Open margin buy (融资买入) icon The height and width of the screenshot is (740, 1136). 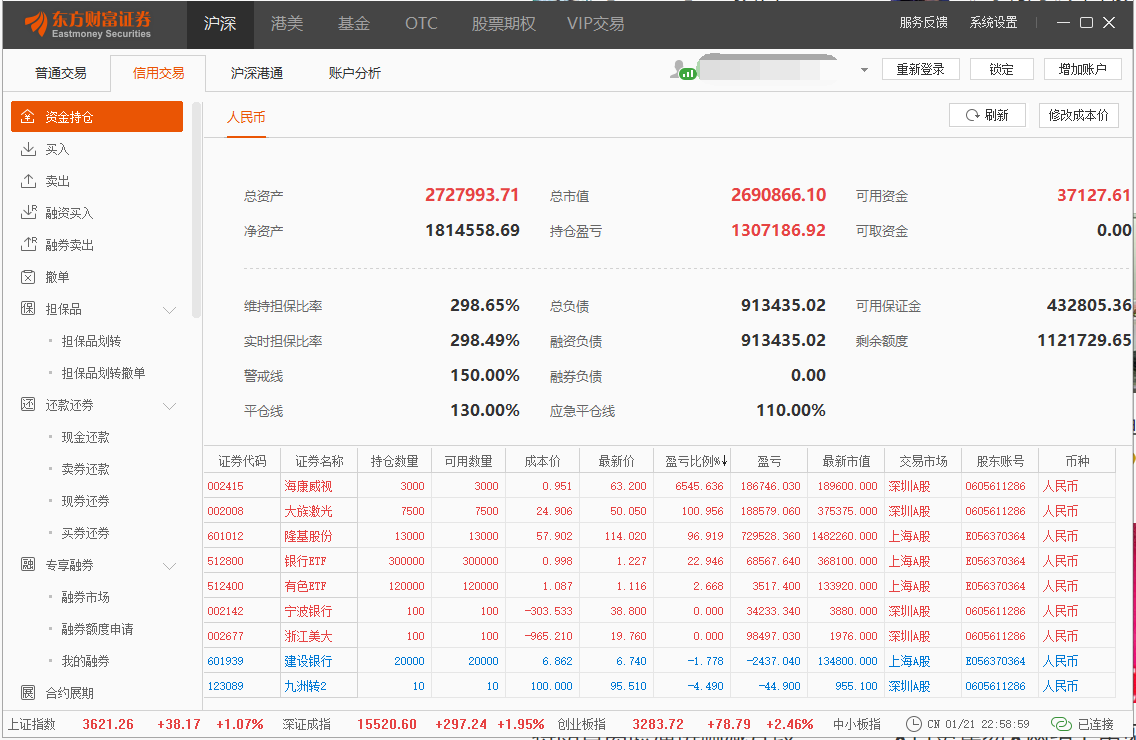28,213
